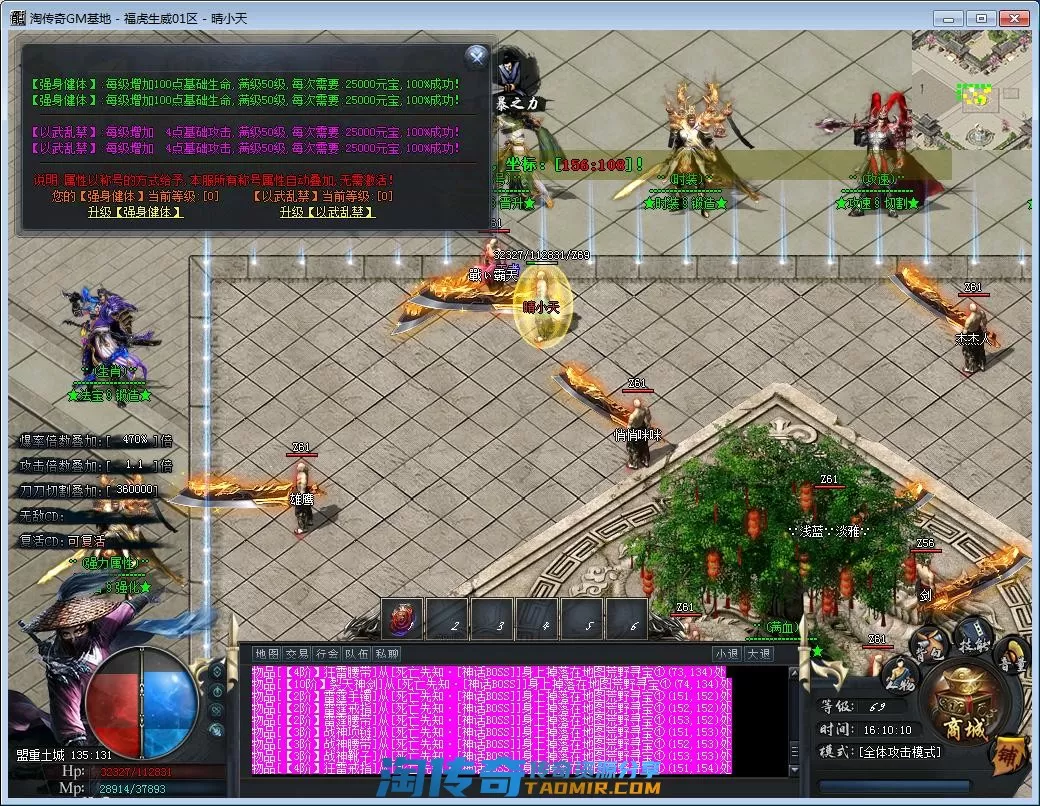1040x806 pixels.
Task: Use the item in quick slot 1
Action: [402, 618]
